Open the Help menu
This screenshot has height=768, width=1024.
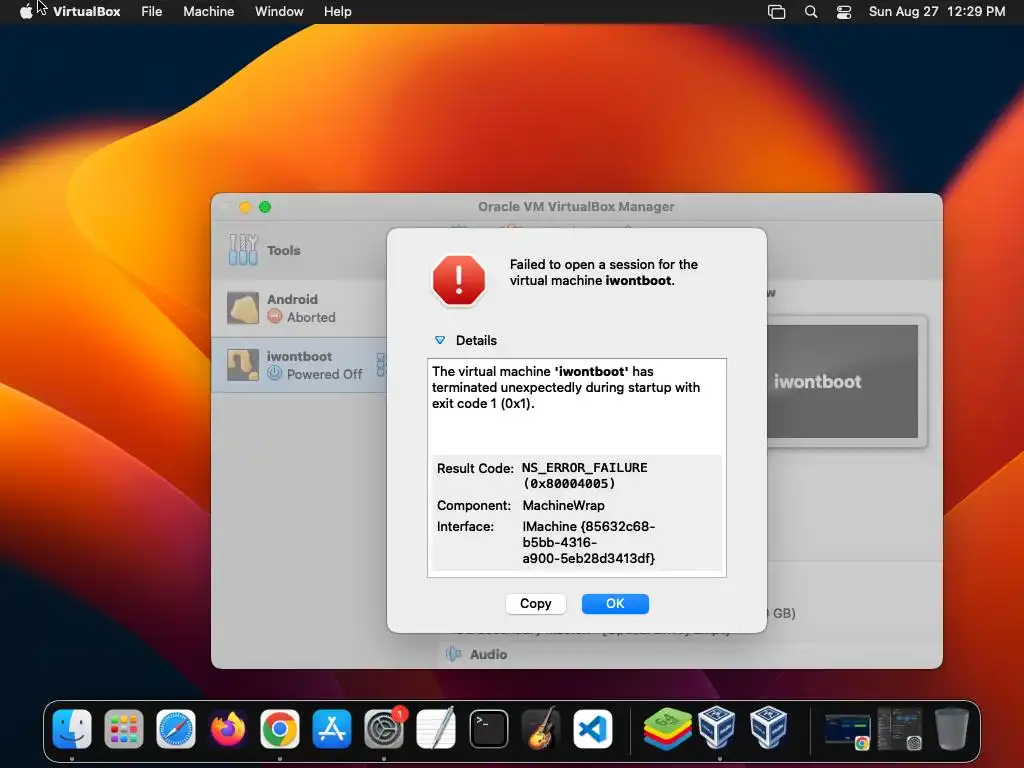[338, 11]
